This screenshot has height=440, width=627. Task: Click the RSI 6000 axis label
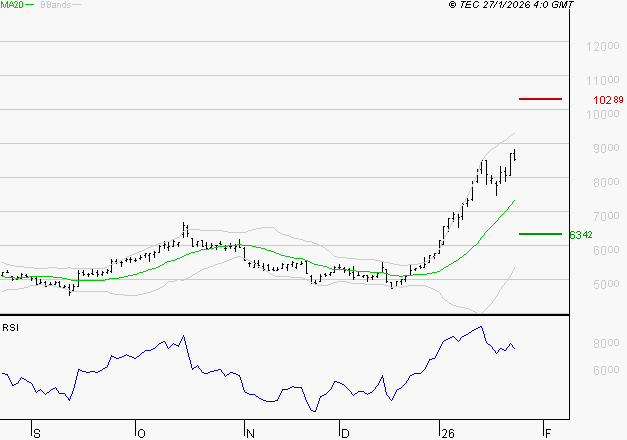[x=606, y=370]
